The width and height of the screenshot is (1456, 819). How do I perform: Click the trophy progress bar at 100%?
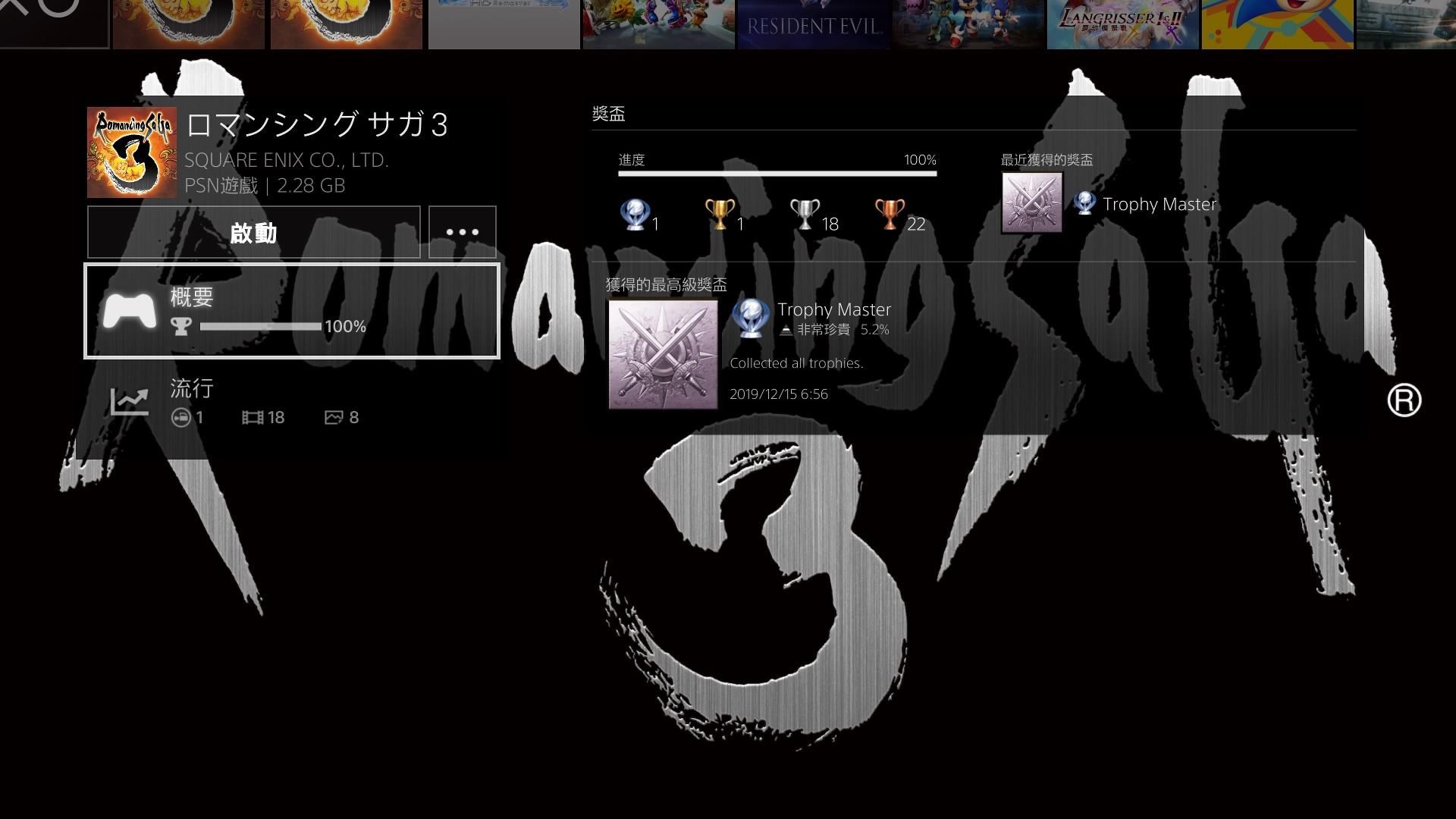[x=777, y=174]
